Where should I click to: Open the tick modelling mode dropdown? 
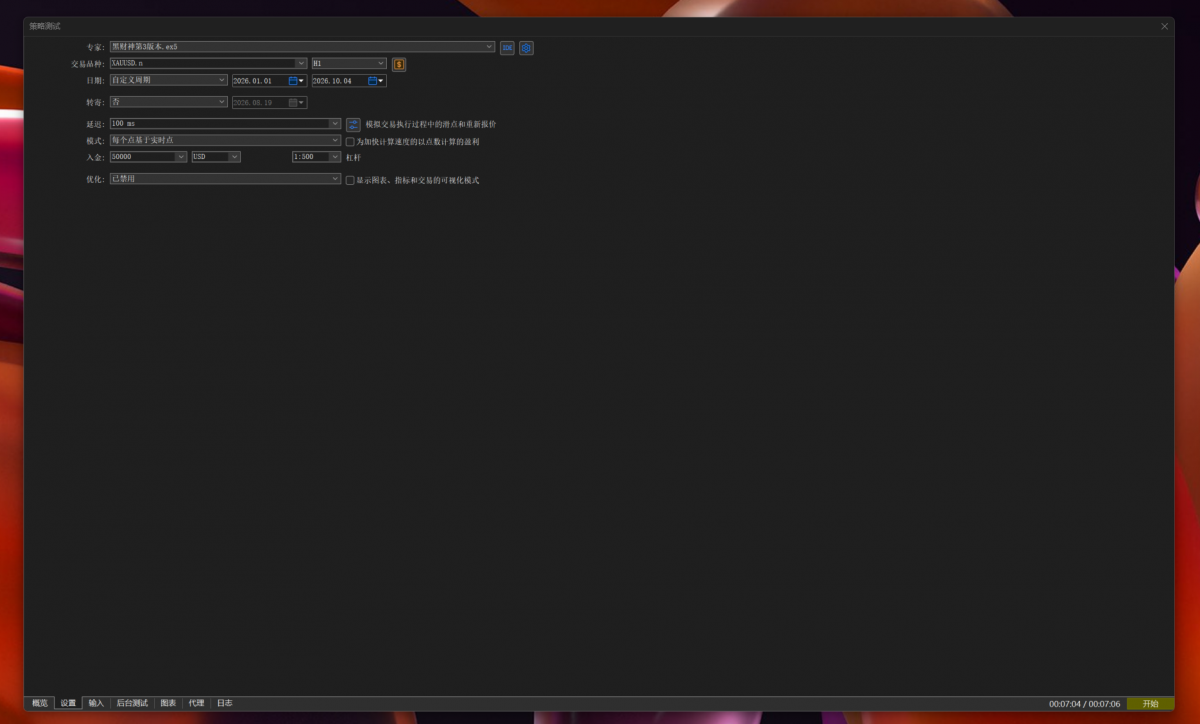225,141
